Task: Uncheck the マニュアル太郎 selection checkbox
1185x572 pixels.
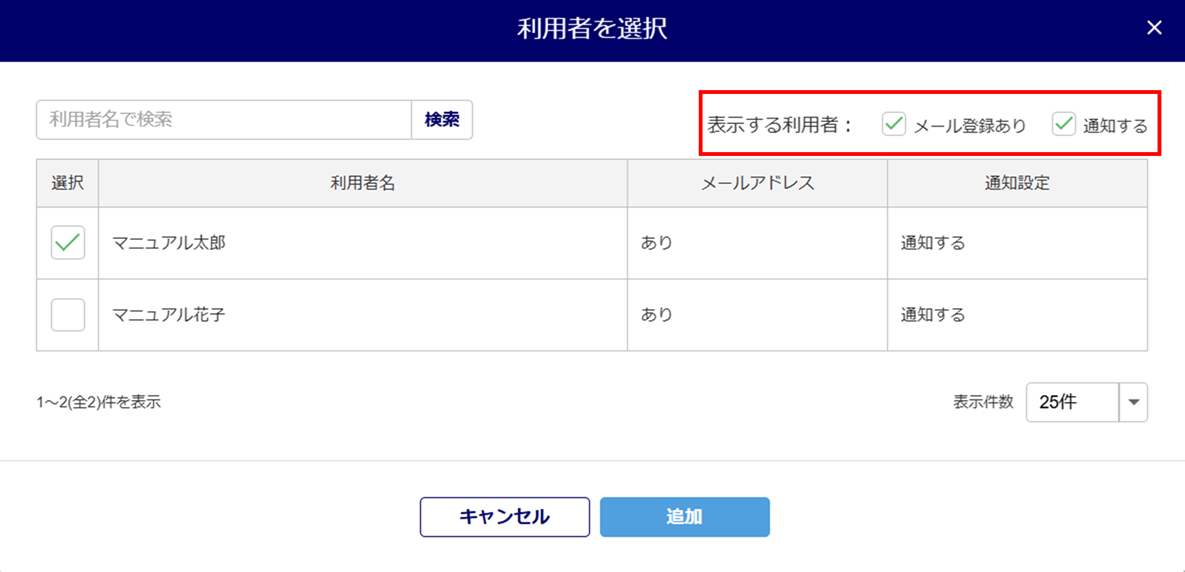Action: click(x=68, y=243)
